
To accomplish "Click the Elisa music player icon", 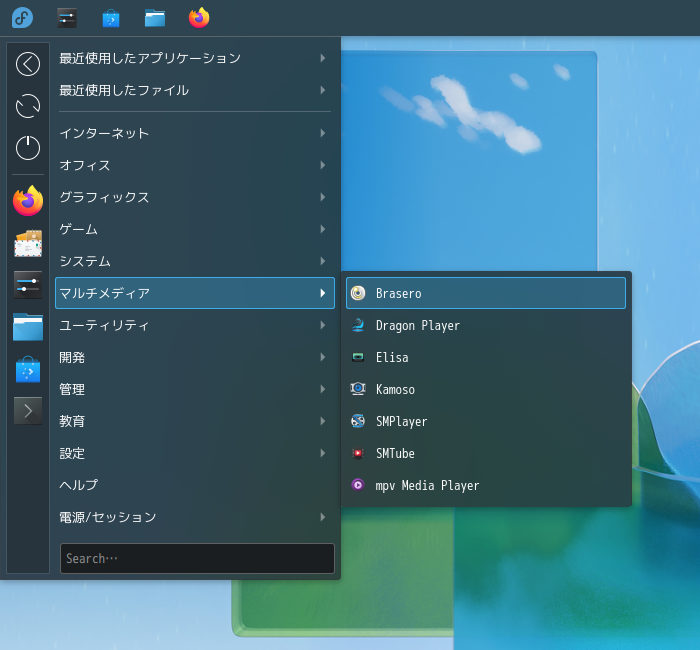I will coord(358,357).
